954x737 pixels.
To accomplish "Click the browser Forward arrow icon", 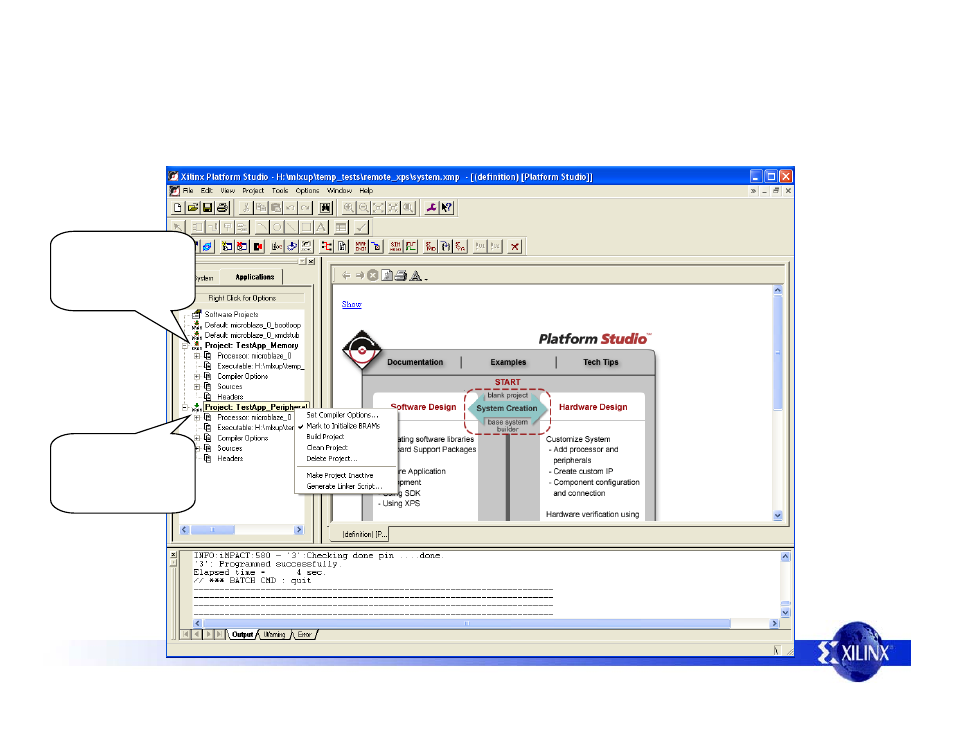I will (360, 276).
